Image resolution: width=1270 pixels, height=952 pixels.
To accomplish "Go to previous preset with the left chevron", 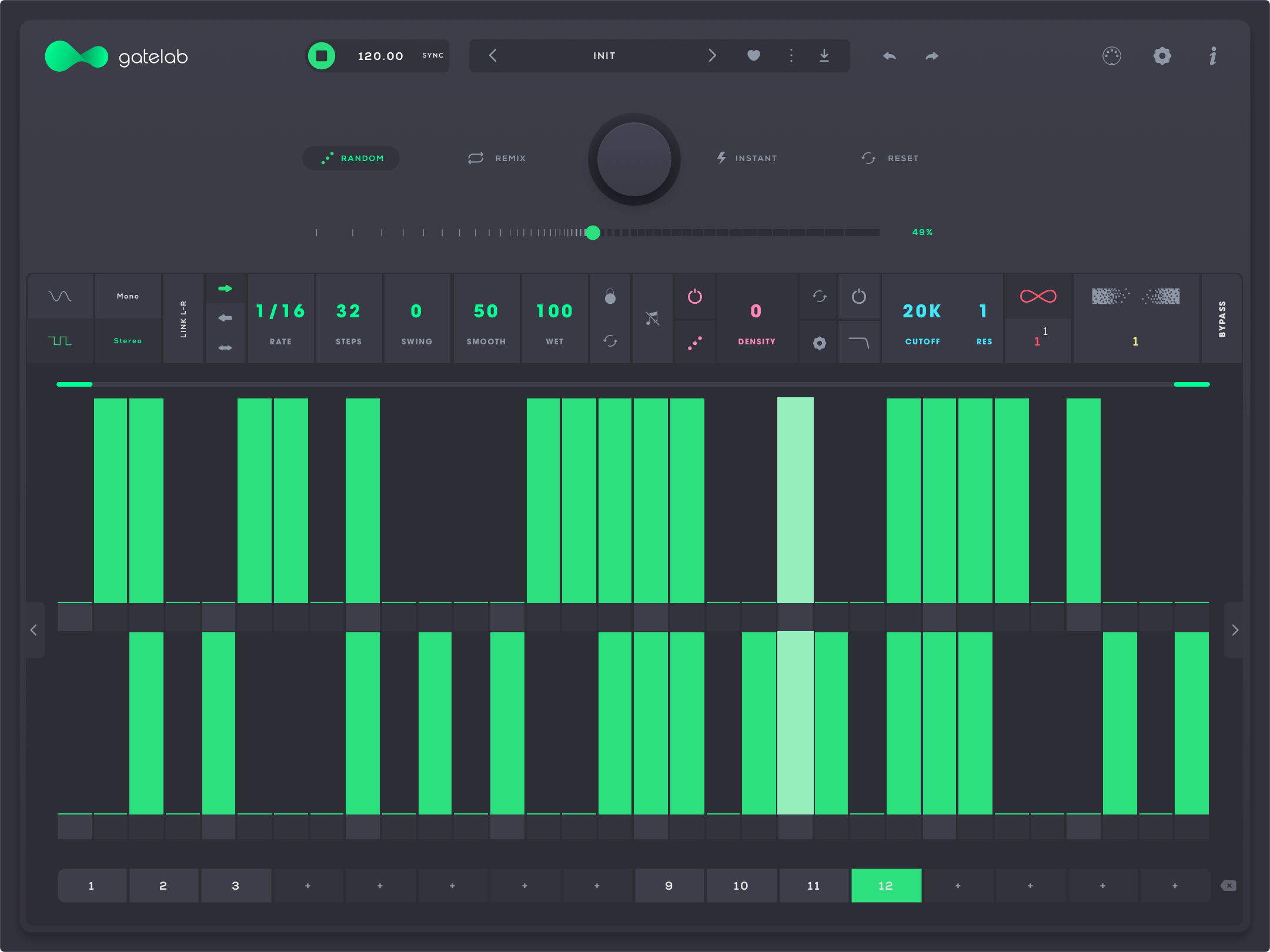I will coord(493,55).
